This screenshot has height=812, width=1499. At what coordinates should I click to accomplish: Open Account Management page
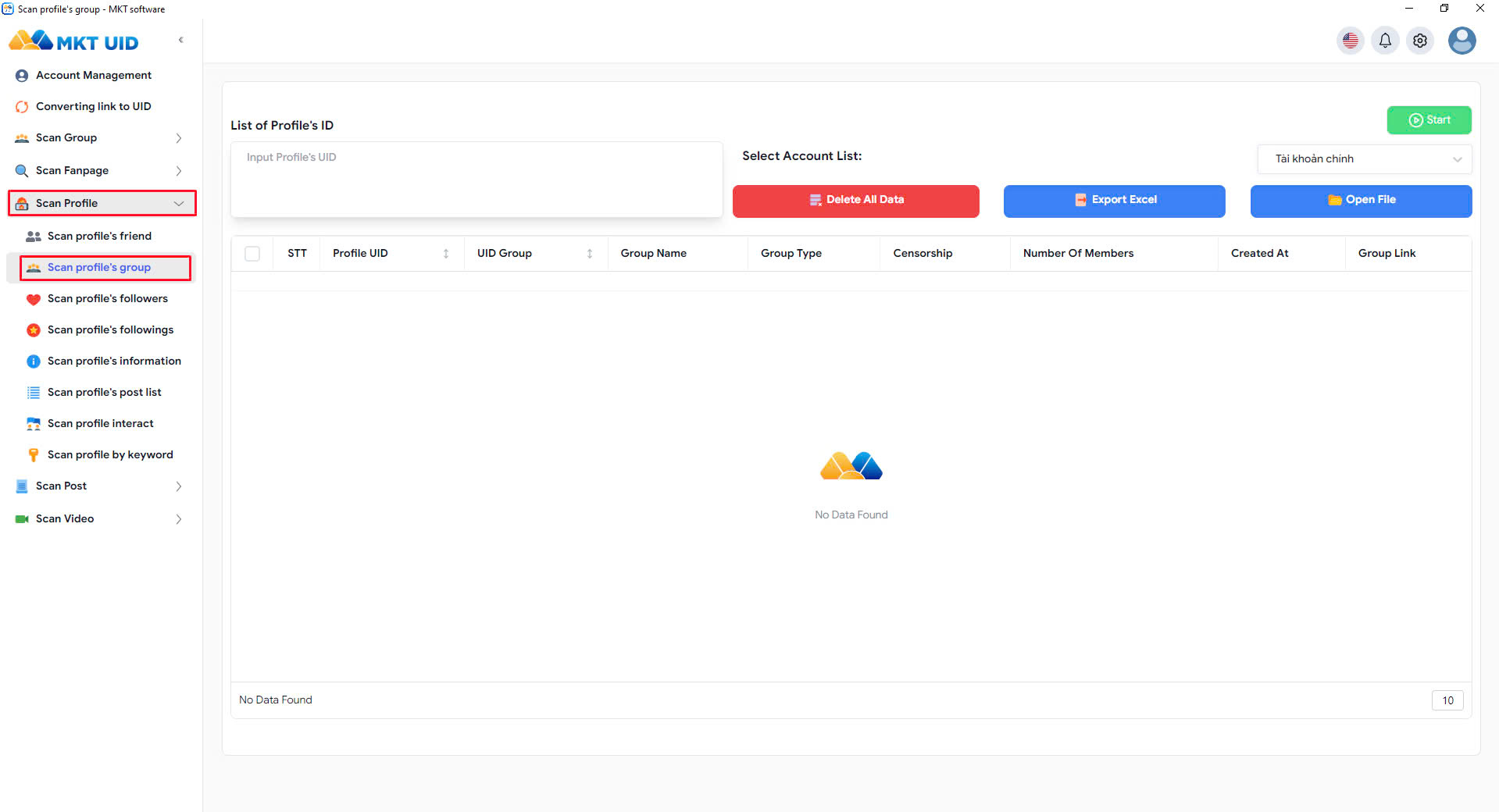coord(94,76)
